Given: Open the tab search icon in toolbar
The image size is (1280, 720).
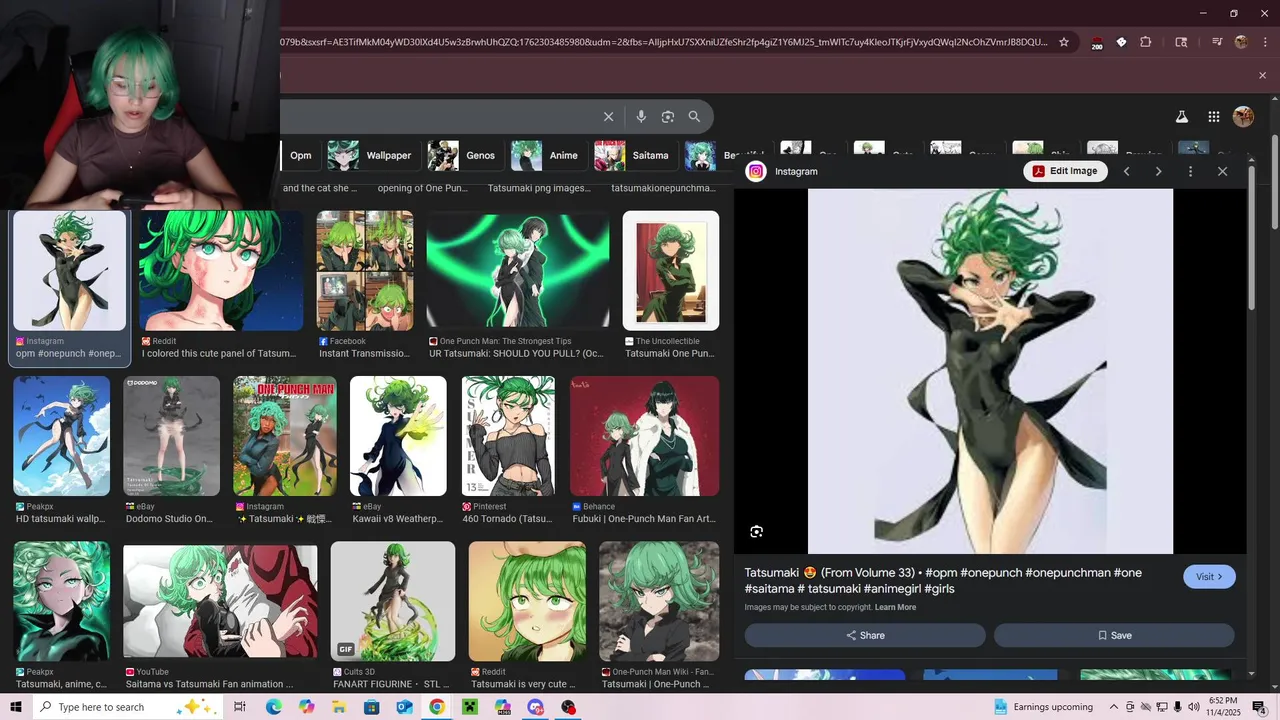Looking at the screenshot, I should tap(1181, 42).
